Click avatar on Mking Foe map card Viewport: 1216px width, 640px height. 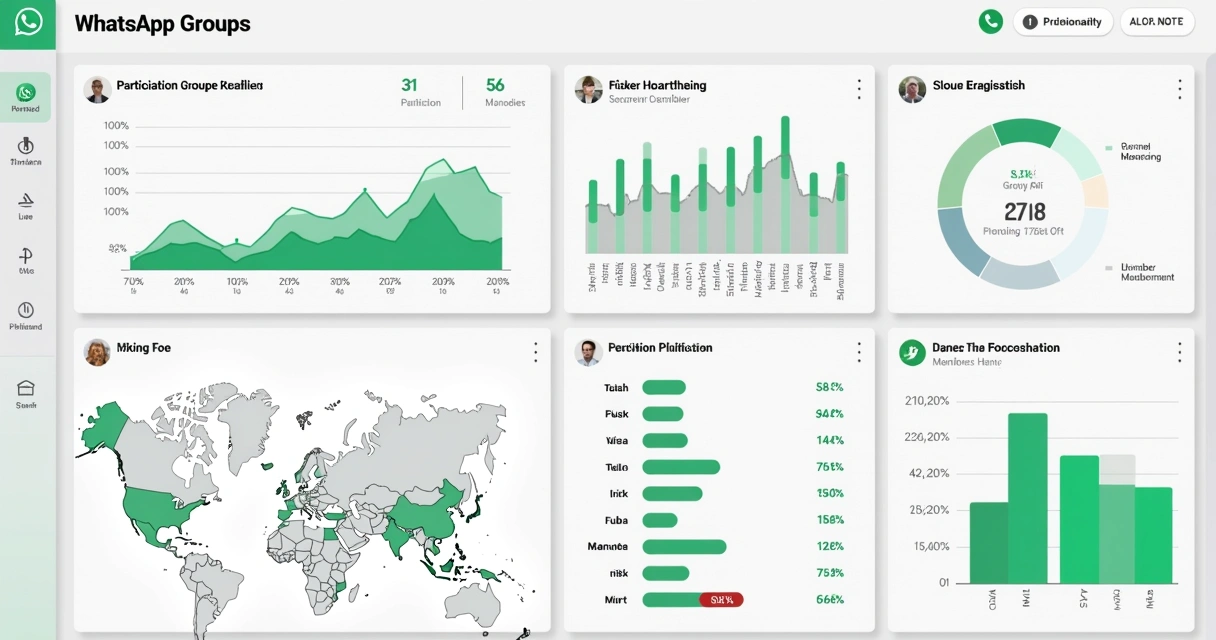[x=97, y=351]
